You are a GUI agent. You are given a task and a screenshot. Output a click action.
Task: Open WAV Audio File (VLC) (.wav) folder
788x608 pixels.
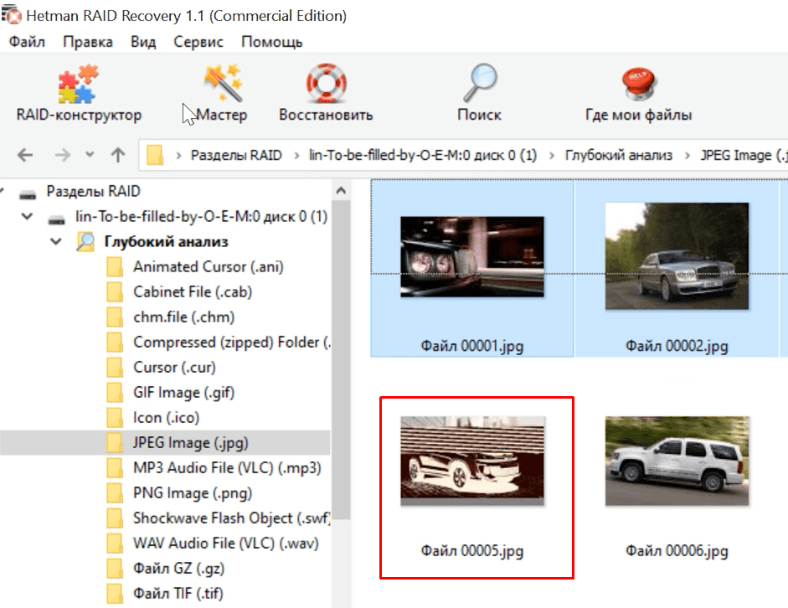226,543
